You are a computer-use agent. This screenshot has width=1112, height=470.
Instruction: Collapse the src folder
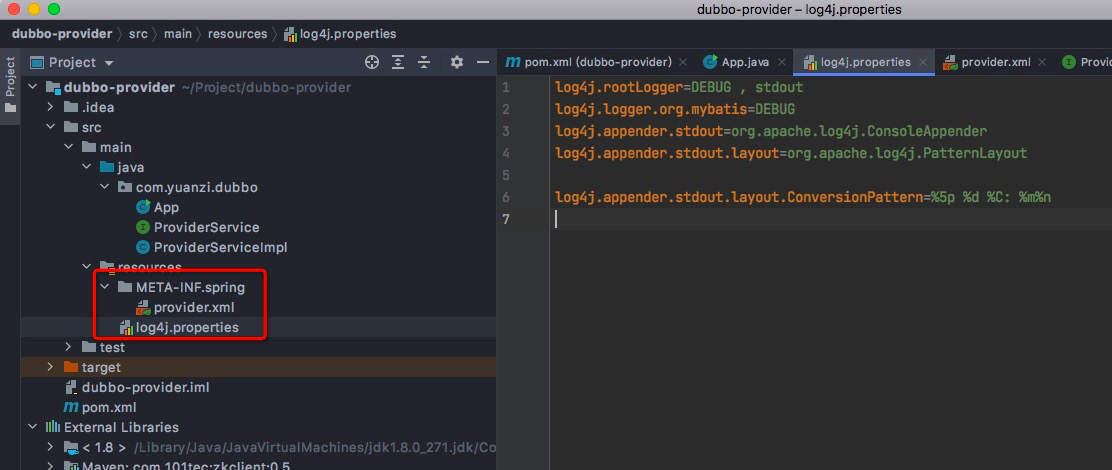50,128
